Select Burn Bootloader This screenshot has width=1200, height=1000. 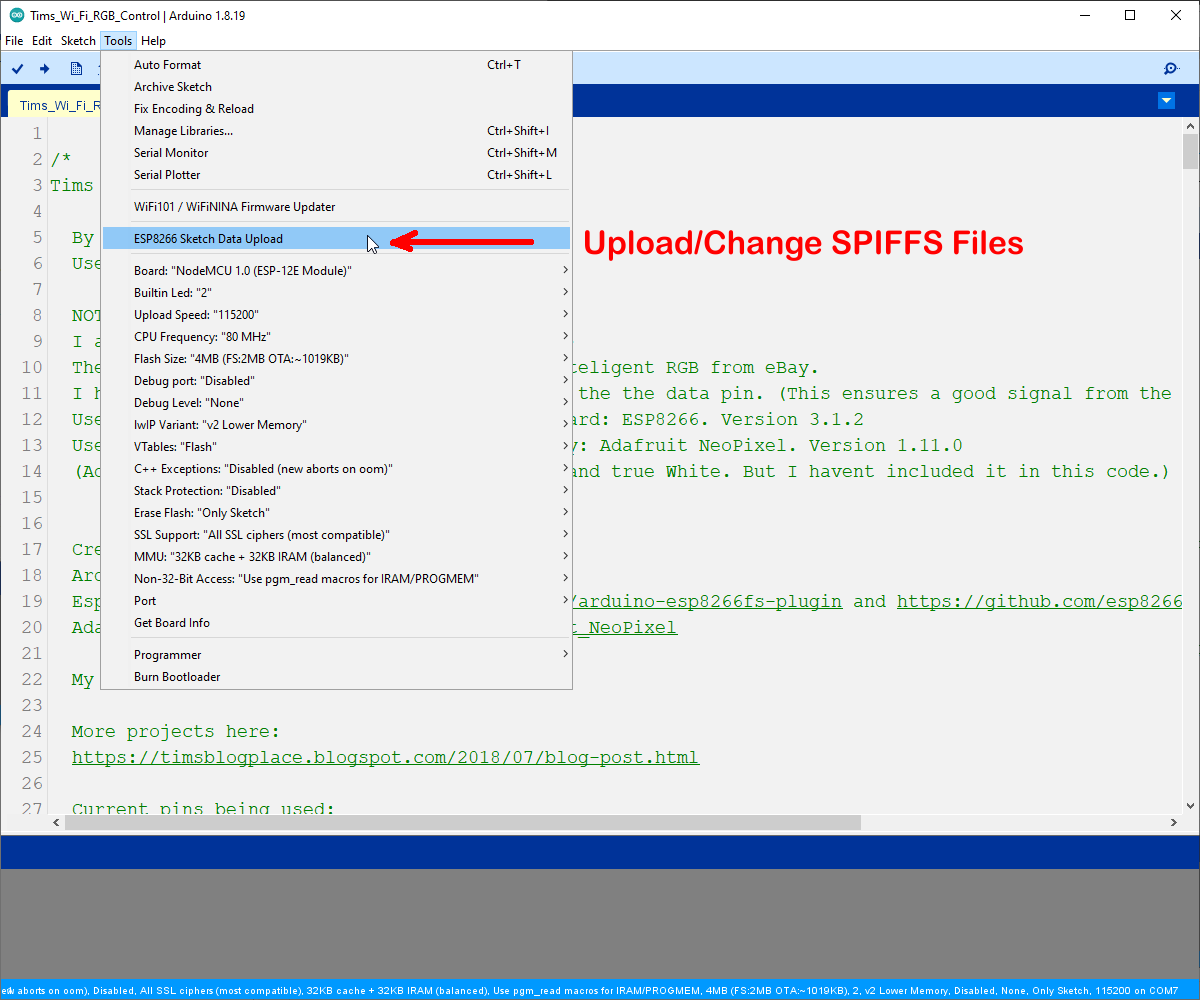click(x=336, y=677)
